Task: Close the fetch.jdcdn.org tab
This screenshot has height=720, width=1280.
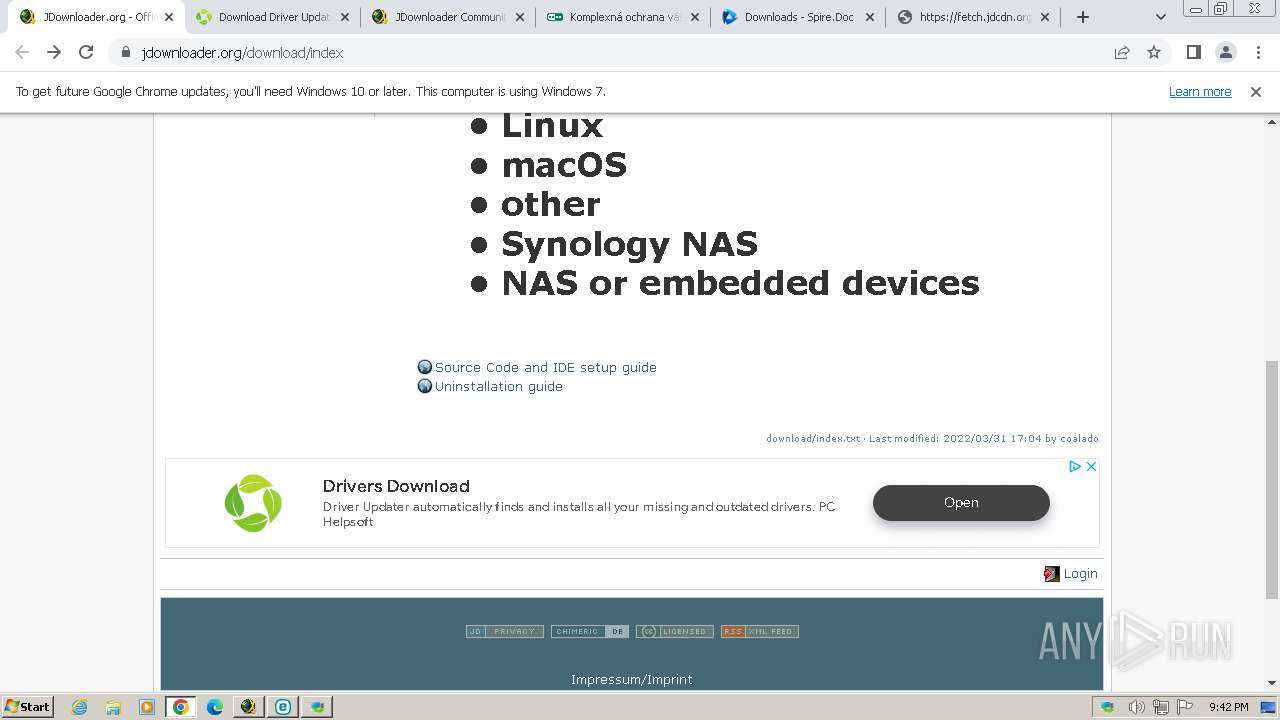Action: coord(1045,17)
